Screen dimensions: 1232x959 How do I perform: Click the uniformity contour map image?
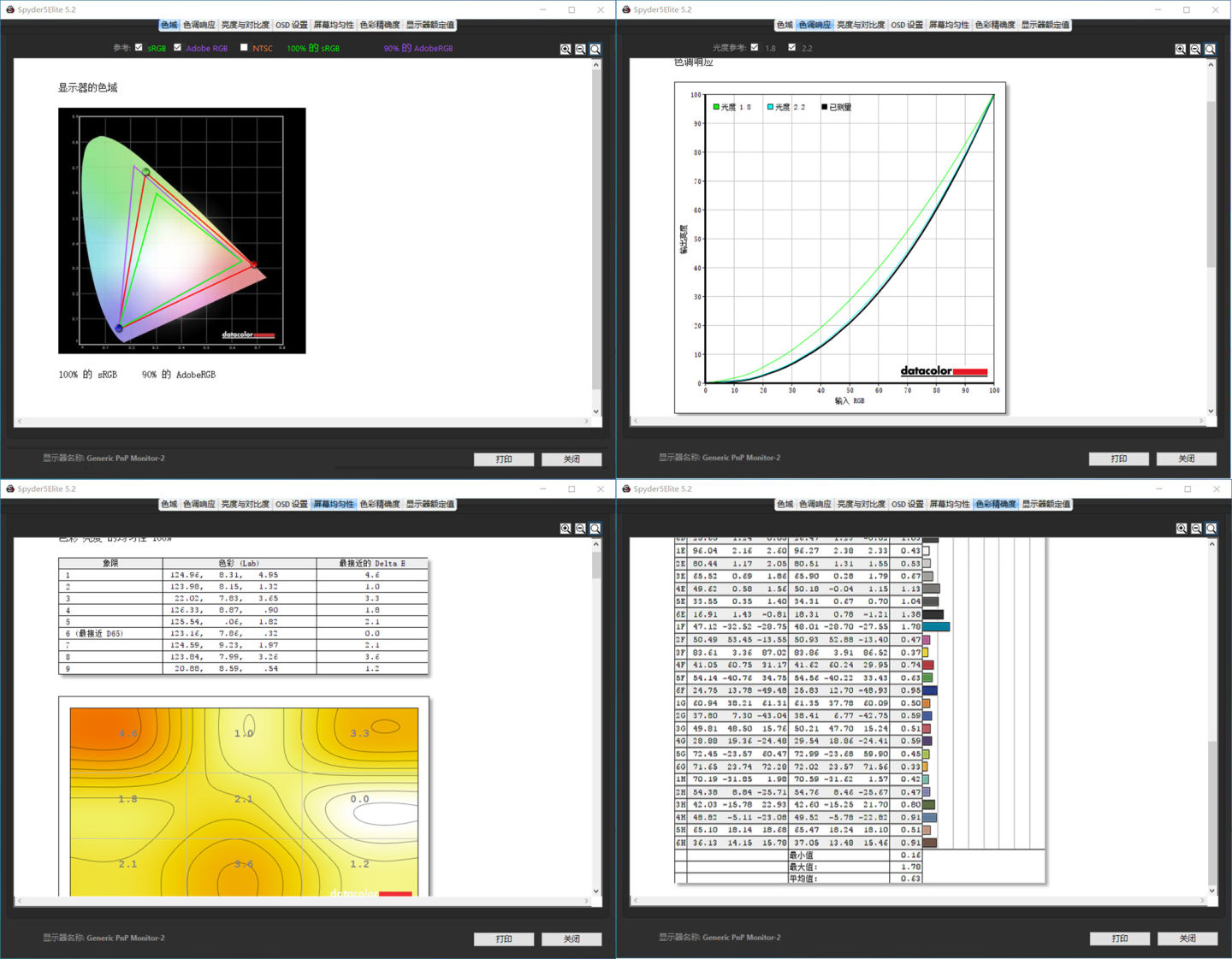pyautogui.click(x=244, y=802)
